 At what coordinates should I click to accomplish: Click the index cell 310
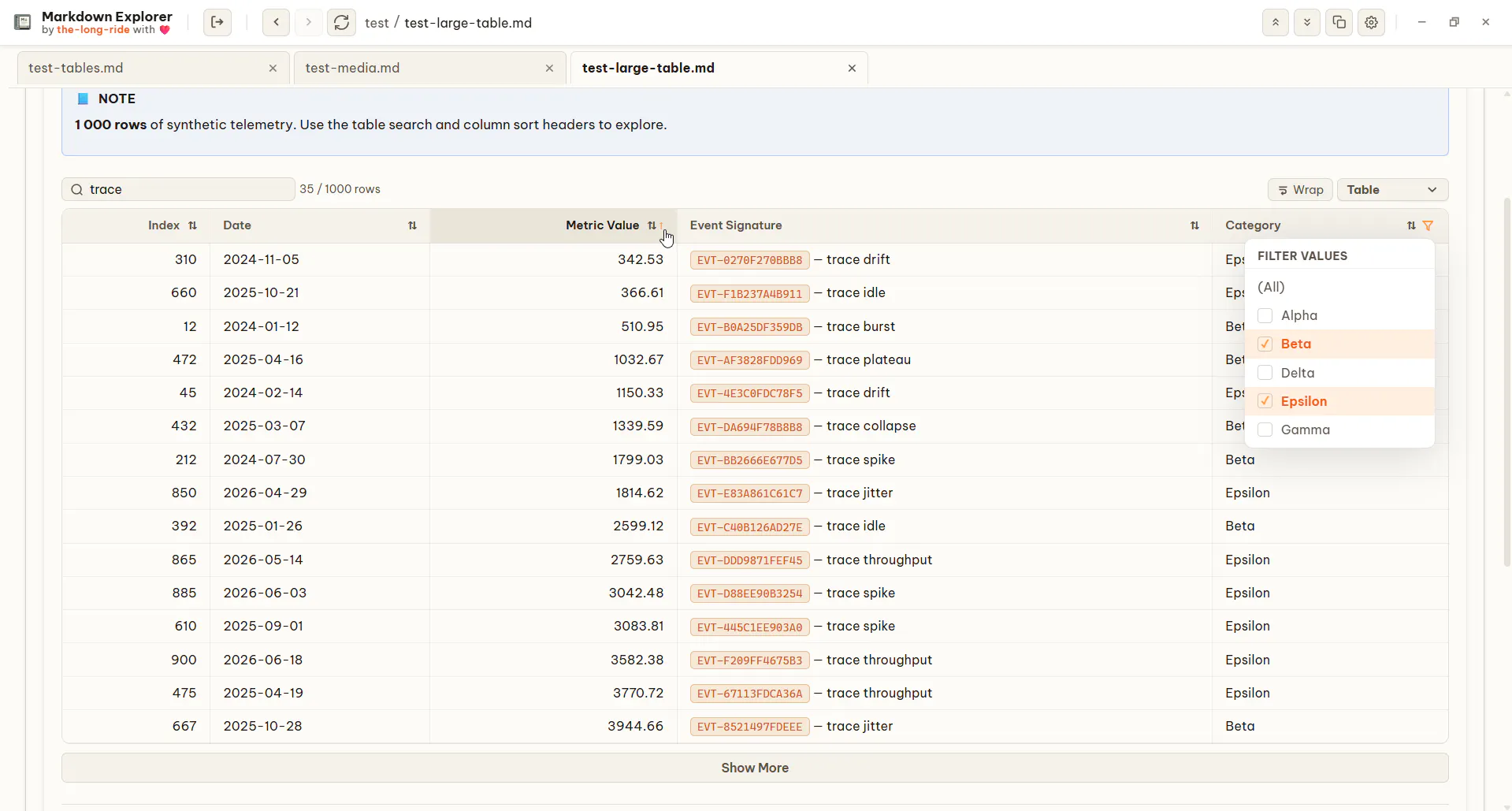[186, 259]
